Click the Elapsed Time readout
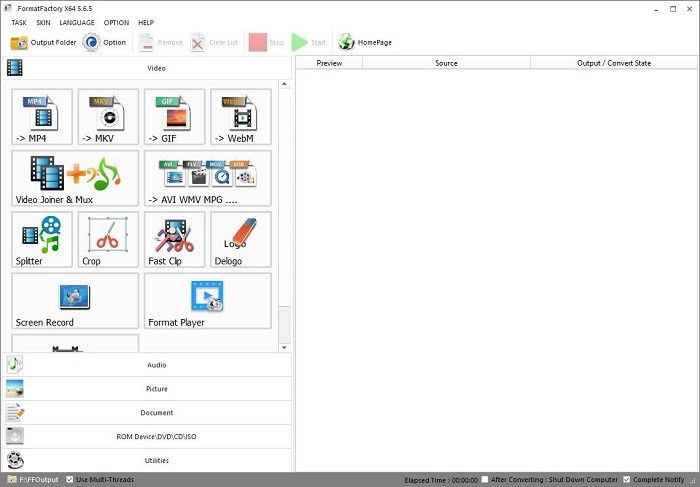700x487 pixels. [x=441, y=480]
